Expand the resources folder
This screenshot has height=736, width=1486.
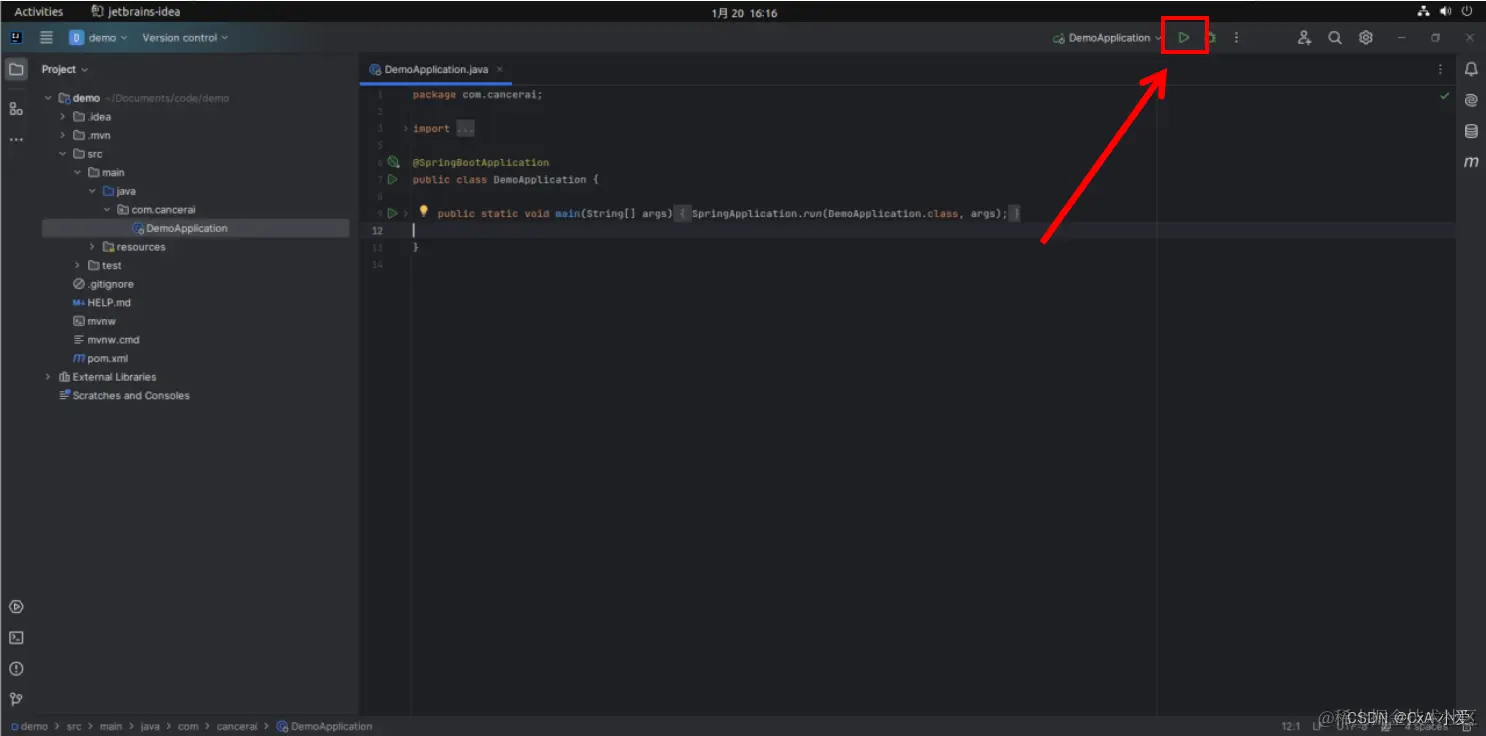92,247
